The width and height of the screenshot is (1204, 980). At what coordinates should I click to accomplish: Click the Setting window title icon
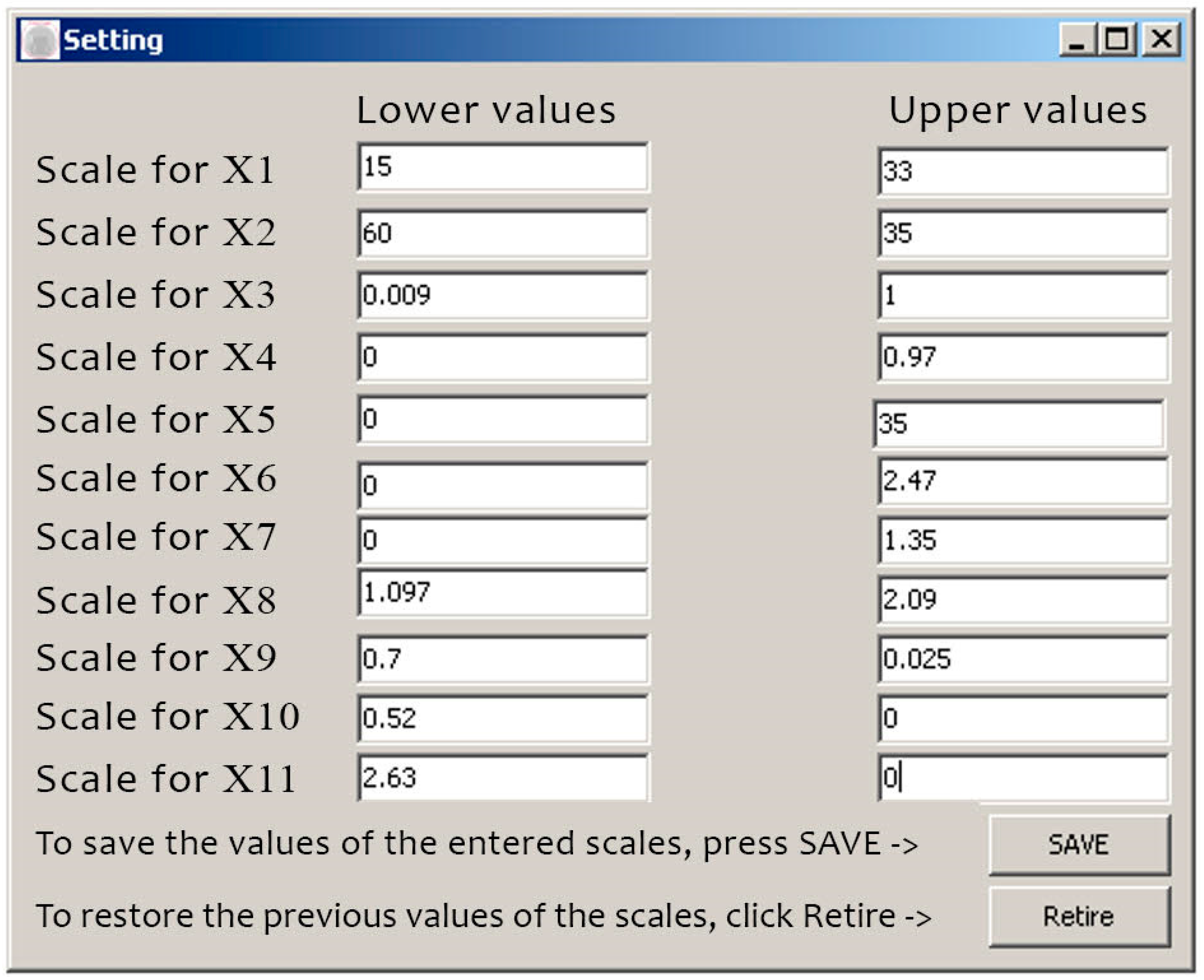[40, 40]
